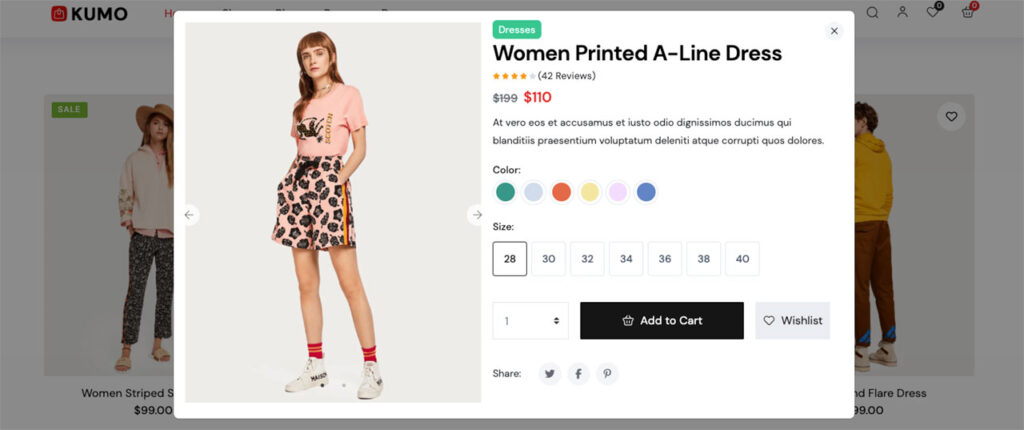Viewport: 1024px width, 430px height.
Task: Click the Add to Cart button
Action: click(662, 321)
